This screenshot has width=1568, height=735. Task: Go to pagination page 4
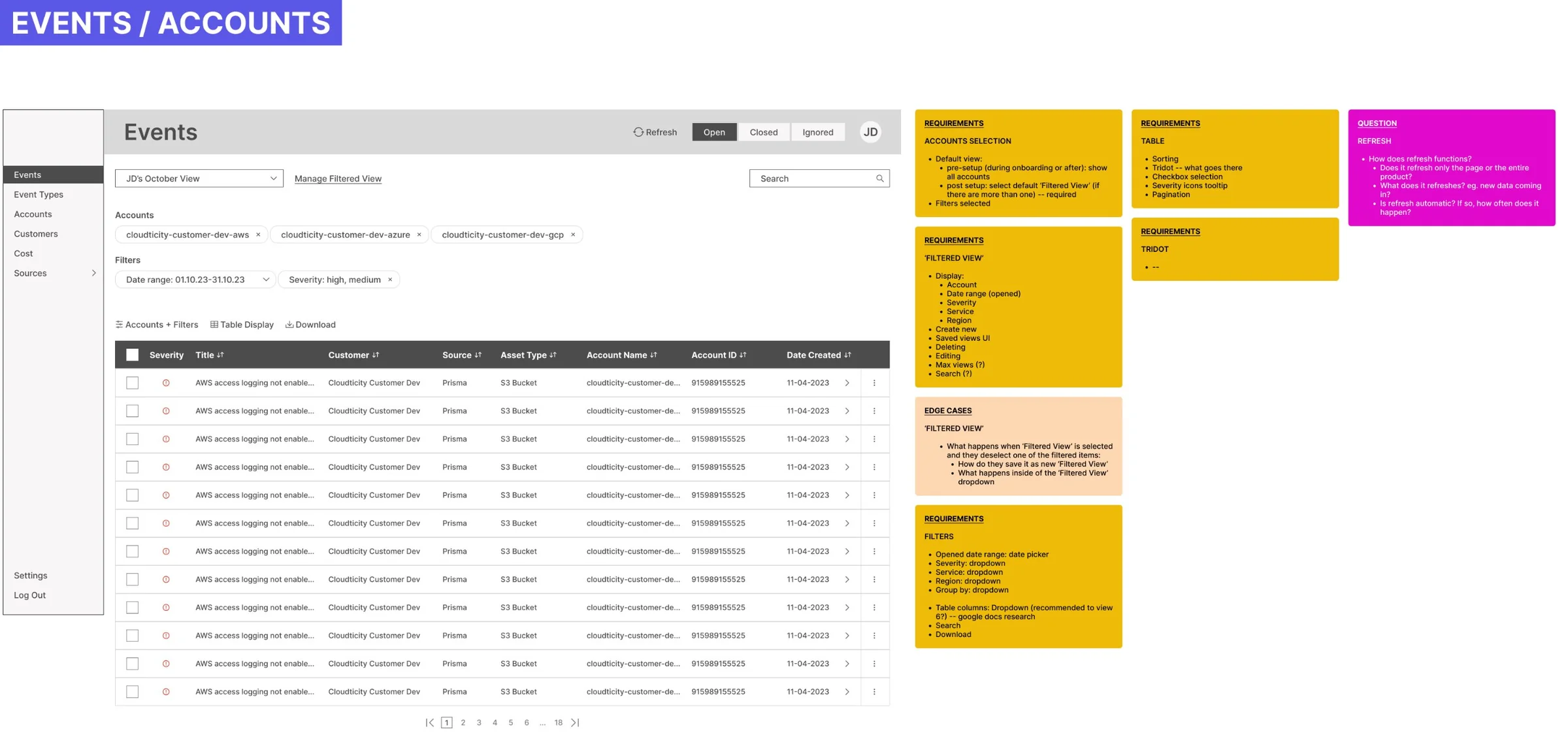495,723
